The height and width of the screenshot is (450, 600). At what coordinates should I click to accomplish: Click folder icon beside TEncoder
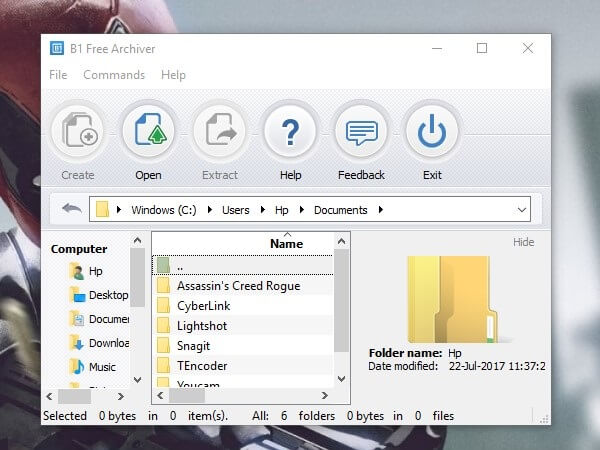[163, 365]
